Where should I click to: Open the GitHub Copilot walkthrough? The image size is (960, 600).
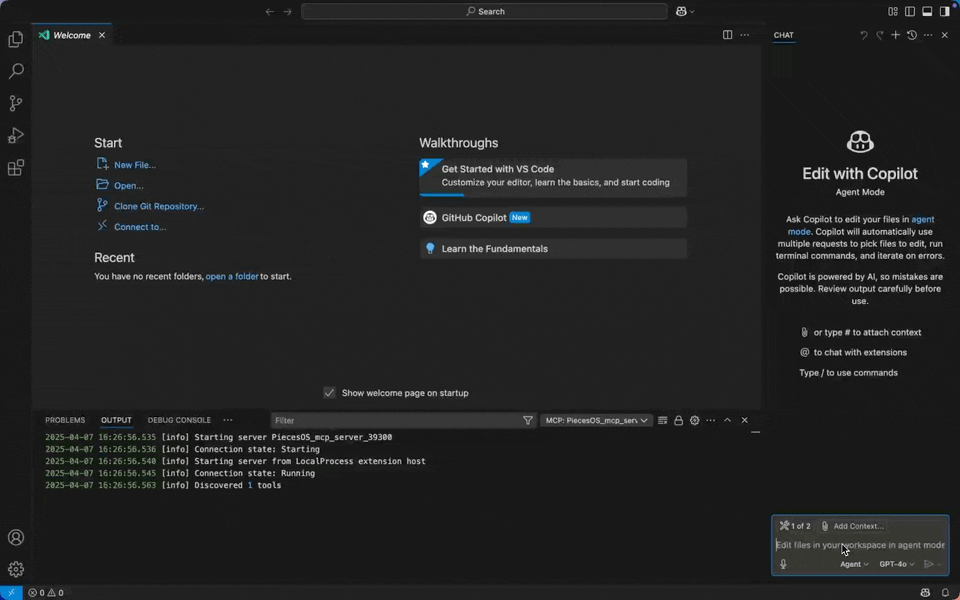click(x=553, y=217)
